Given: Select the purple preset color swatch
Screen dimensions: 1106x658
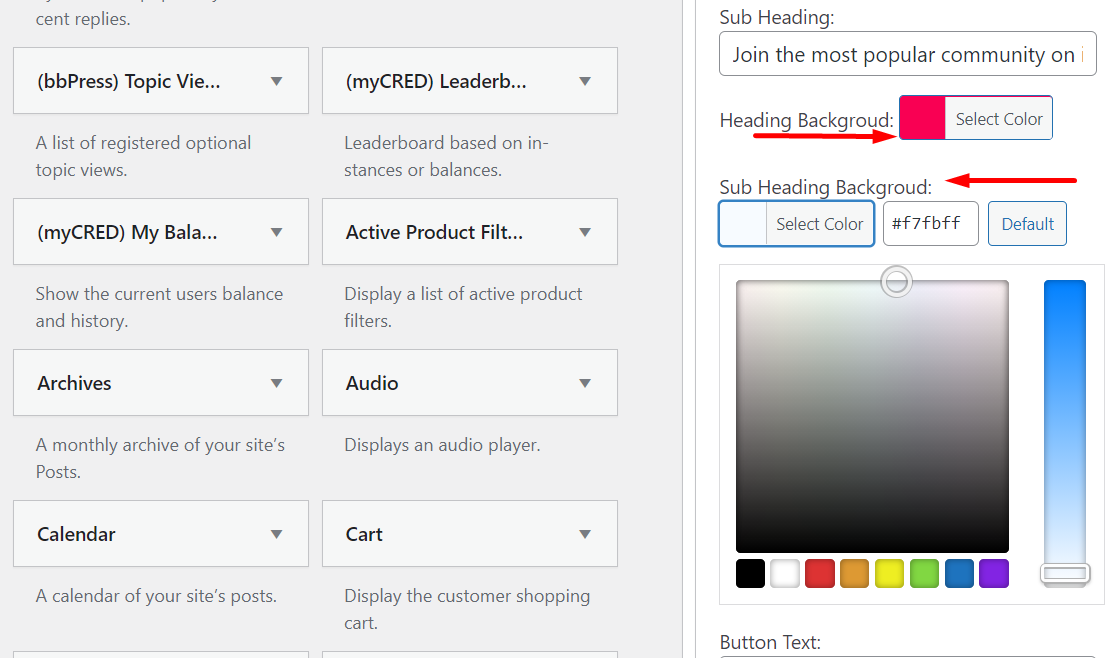Looking at the screenshot, I should (994, 573).
